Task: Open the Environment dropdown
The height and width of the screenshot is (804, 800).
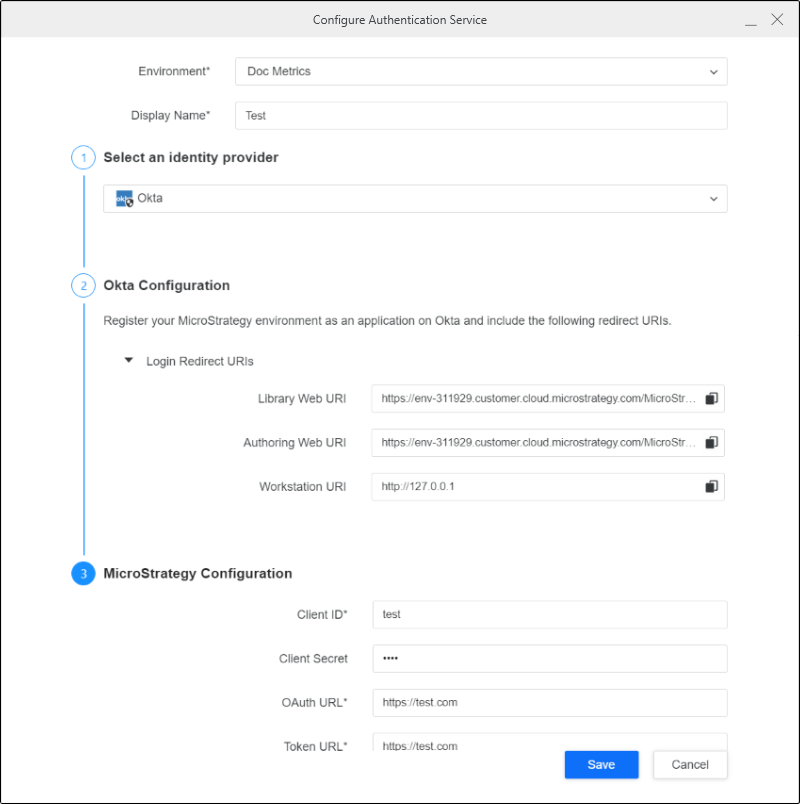Action: click(x=481, y=71)
